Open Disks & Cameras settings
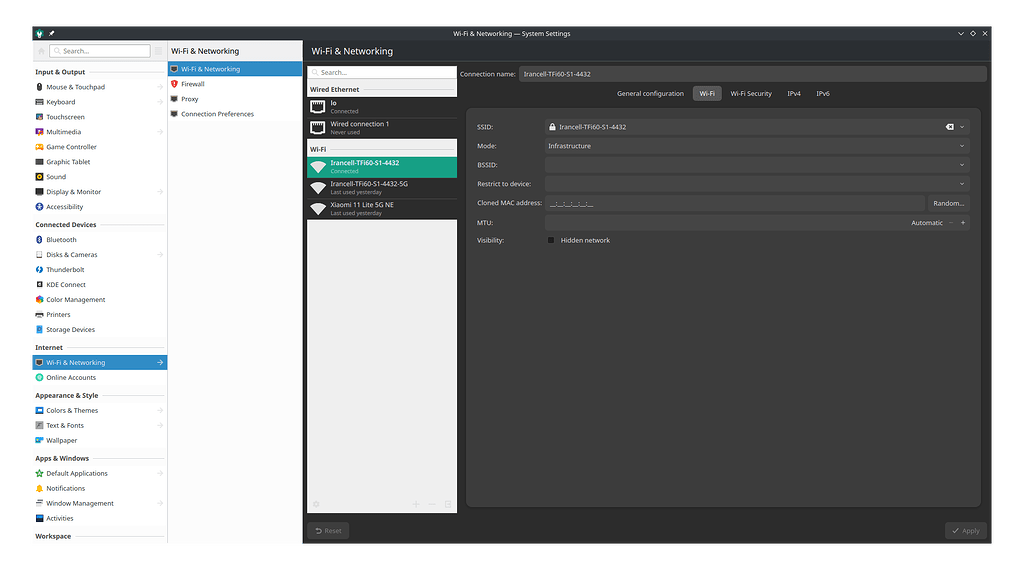 pyautogui.click(x=99, y=255)
